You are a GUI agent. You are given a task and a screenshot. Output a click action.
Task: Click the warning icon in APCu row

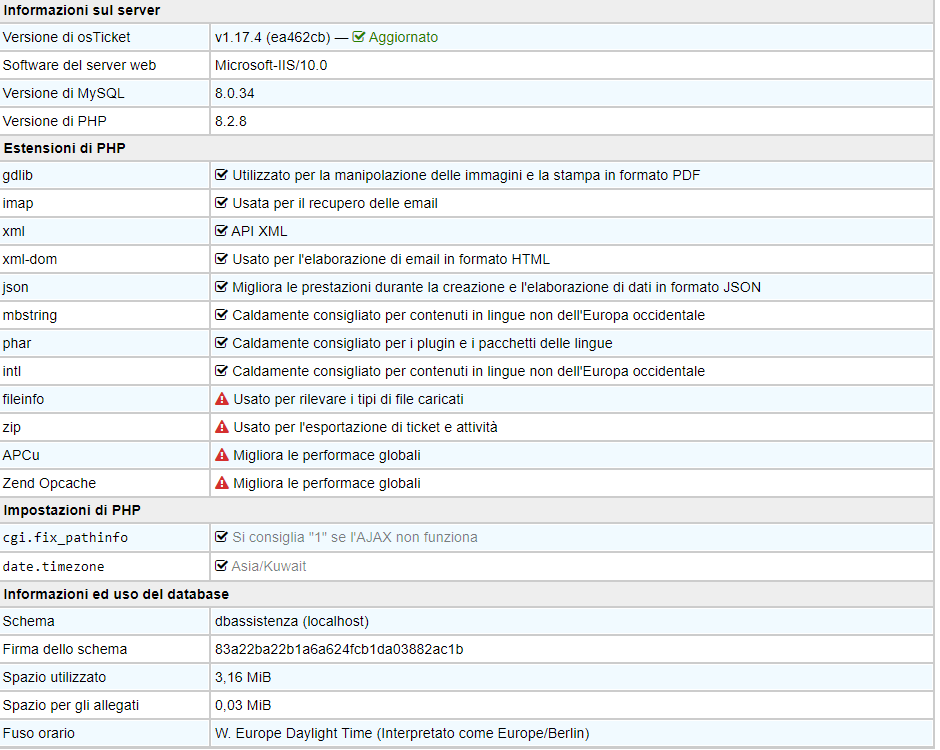tap(222, 455)
